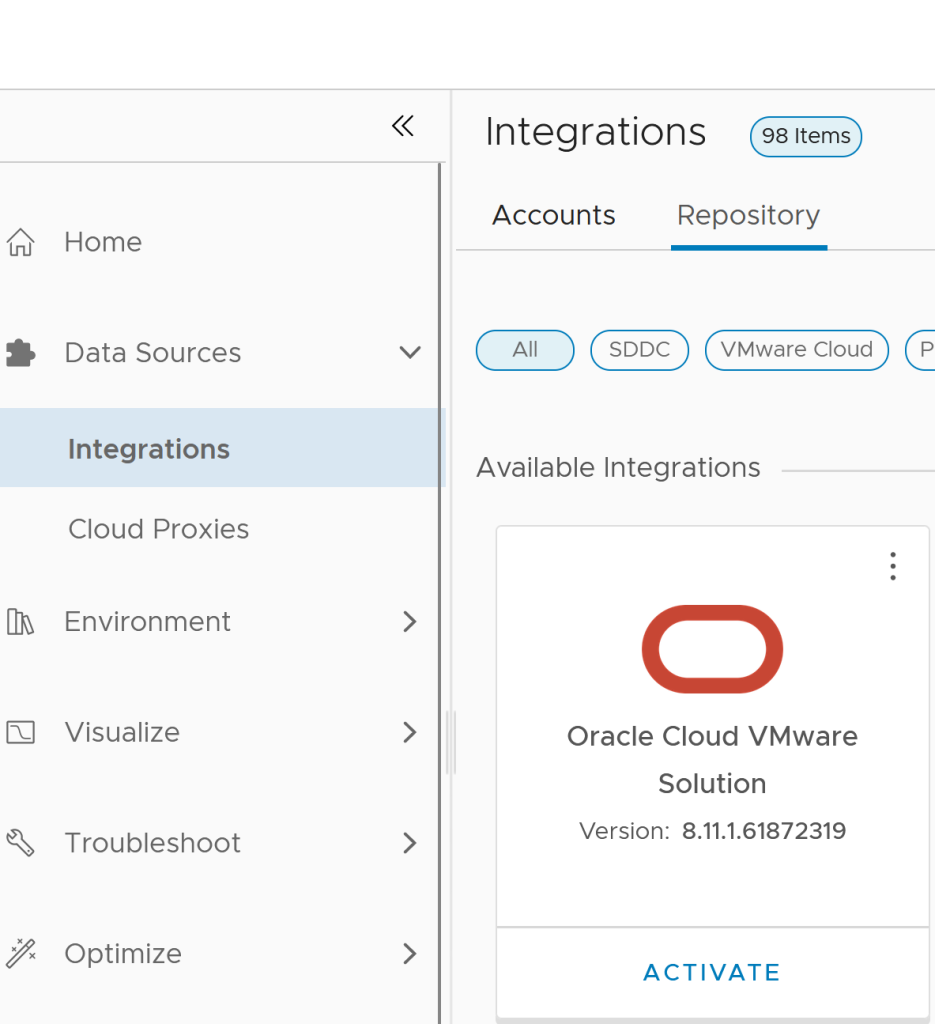
Task: Collapse the Data Sources chevron
Action: click(410, 353)
